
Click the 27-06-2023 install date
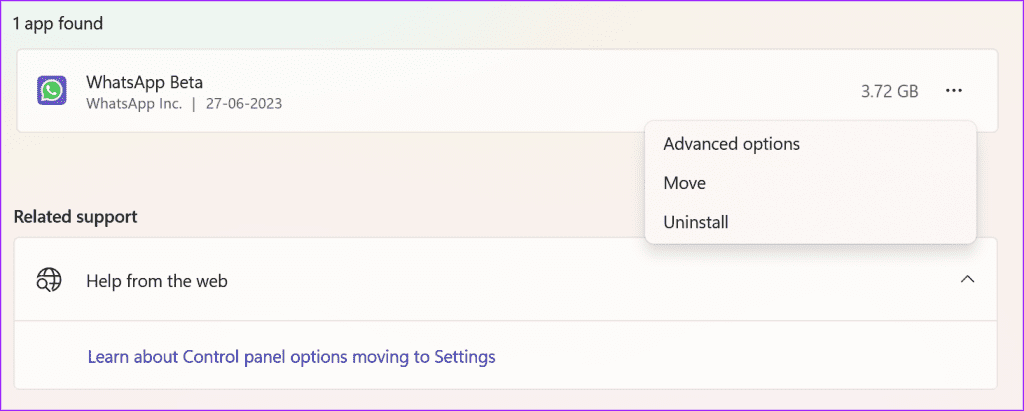pos(244,103)
